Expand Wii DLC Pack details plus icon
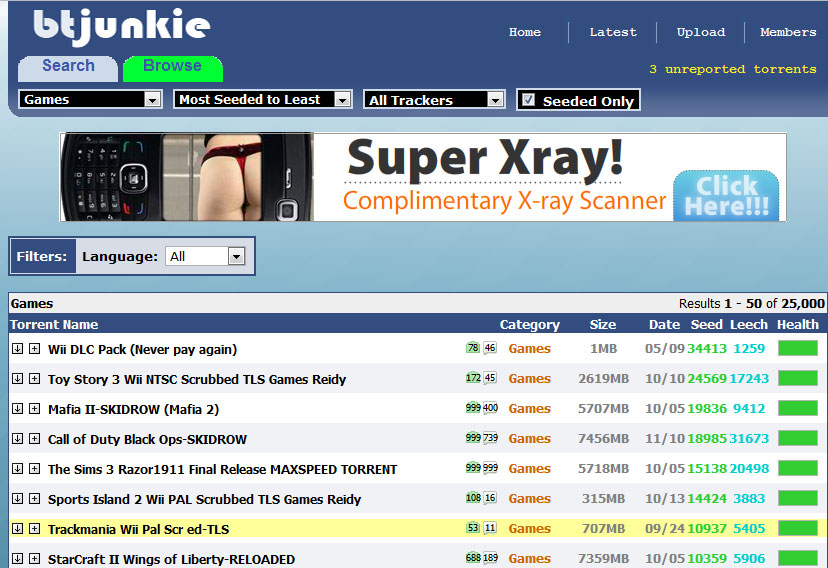Viewport: 828px width, 568px height. pos(34,348)
